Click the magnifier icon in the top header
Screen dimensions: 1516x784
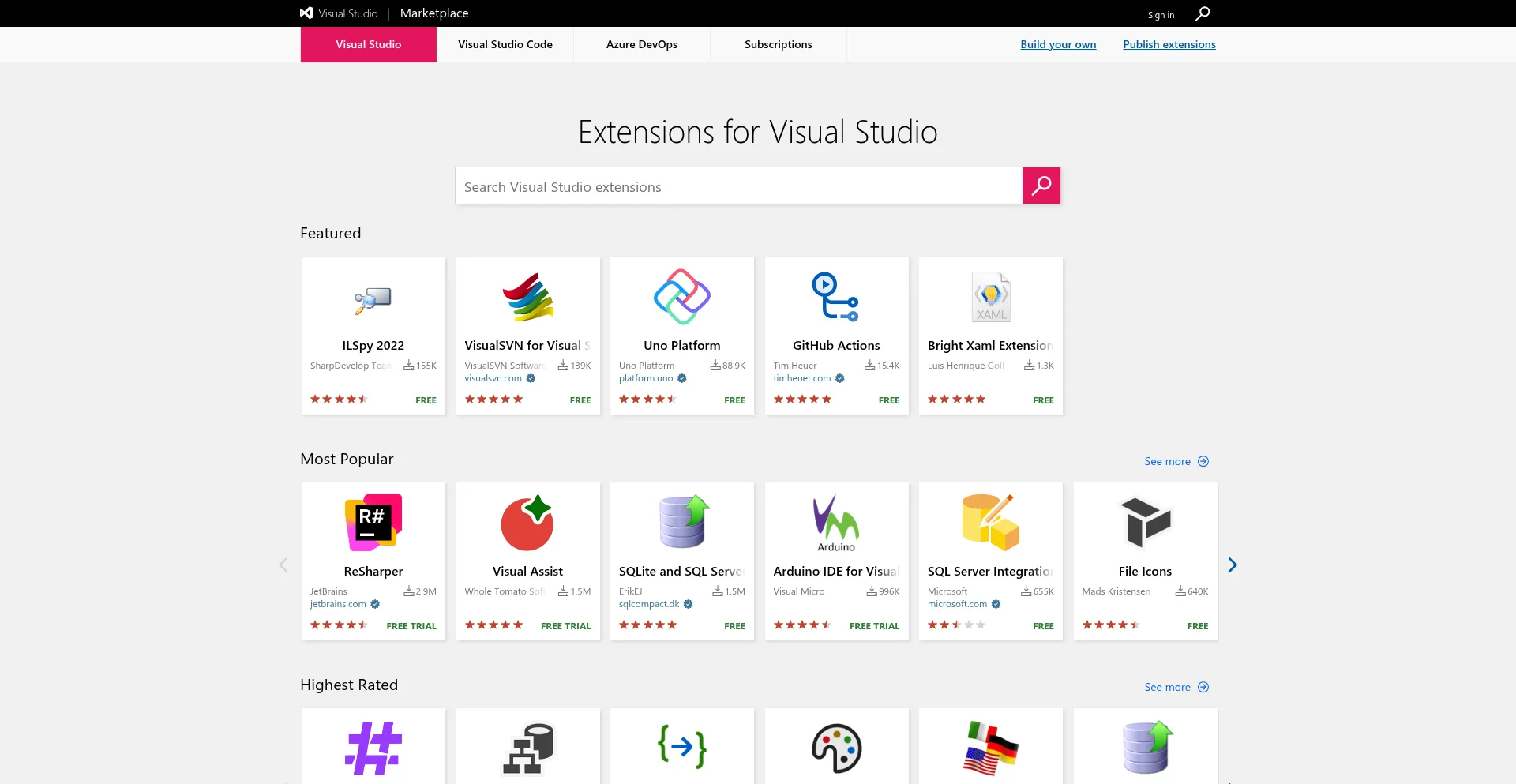coord(1202,13)
